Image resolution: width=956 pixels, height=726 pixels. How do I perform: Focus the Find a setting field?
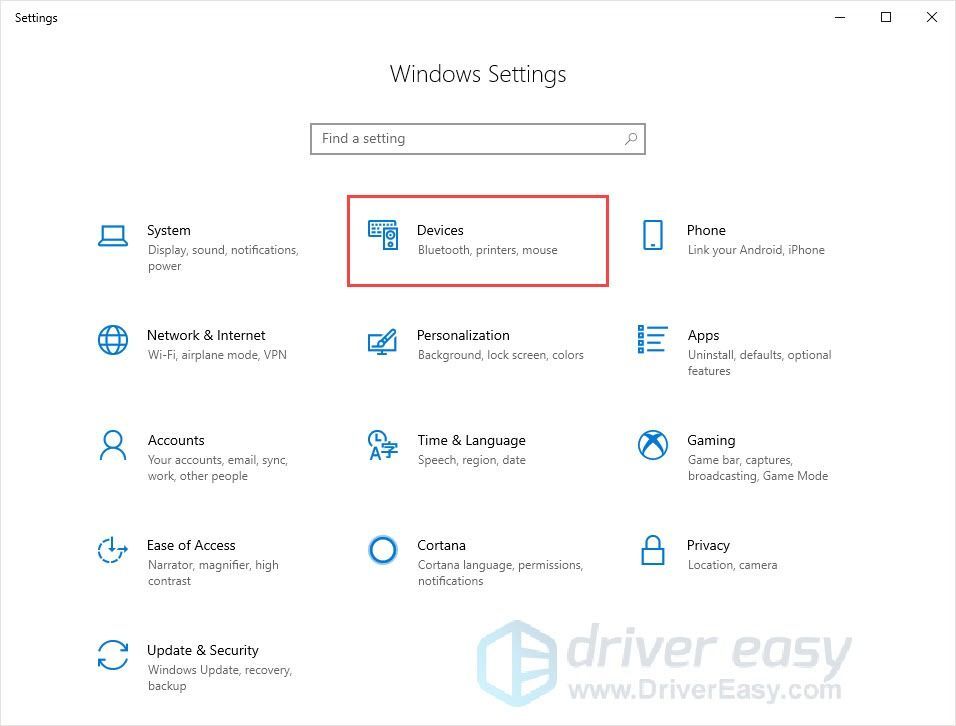[x=477, y=139]
